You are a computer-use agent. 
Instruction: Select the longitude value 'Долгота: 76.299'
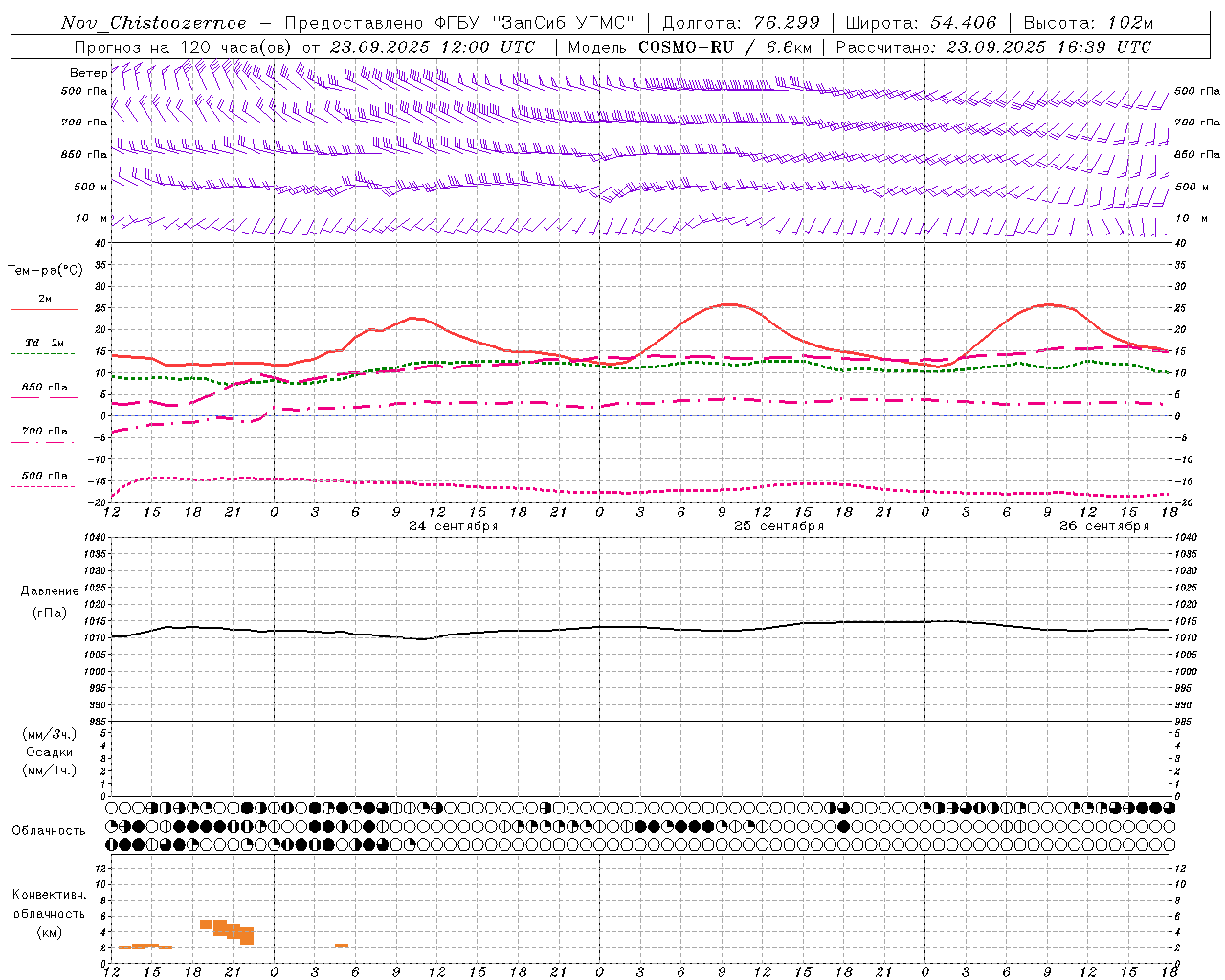[741, 23]
